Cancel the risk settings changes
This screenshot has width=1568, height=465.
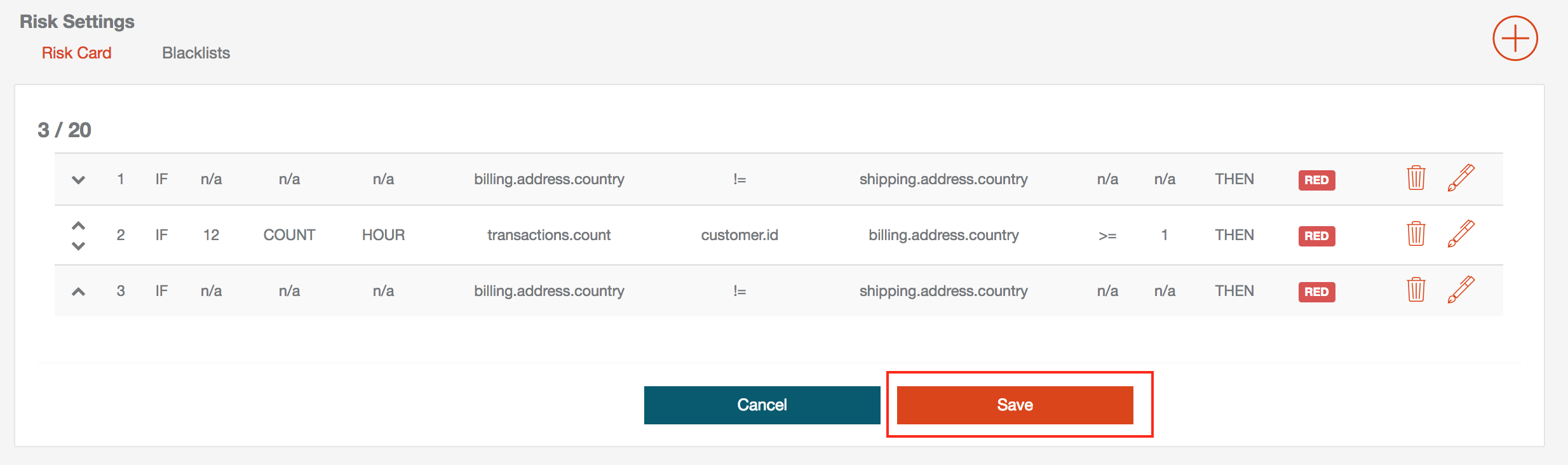click(x=762, y=405)
